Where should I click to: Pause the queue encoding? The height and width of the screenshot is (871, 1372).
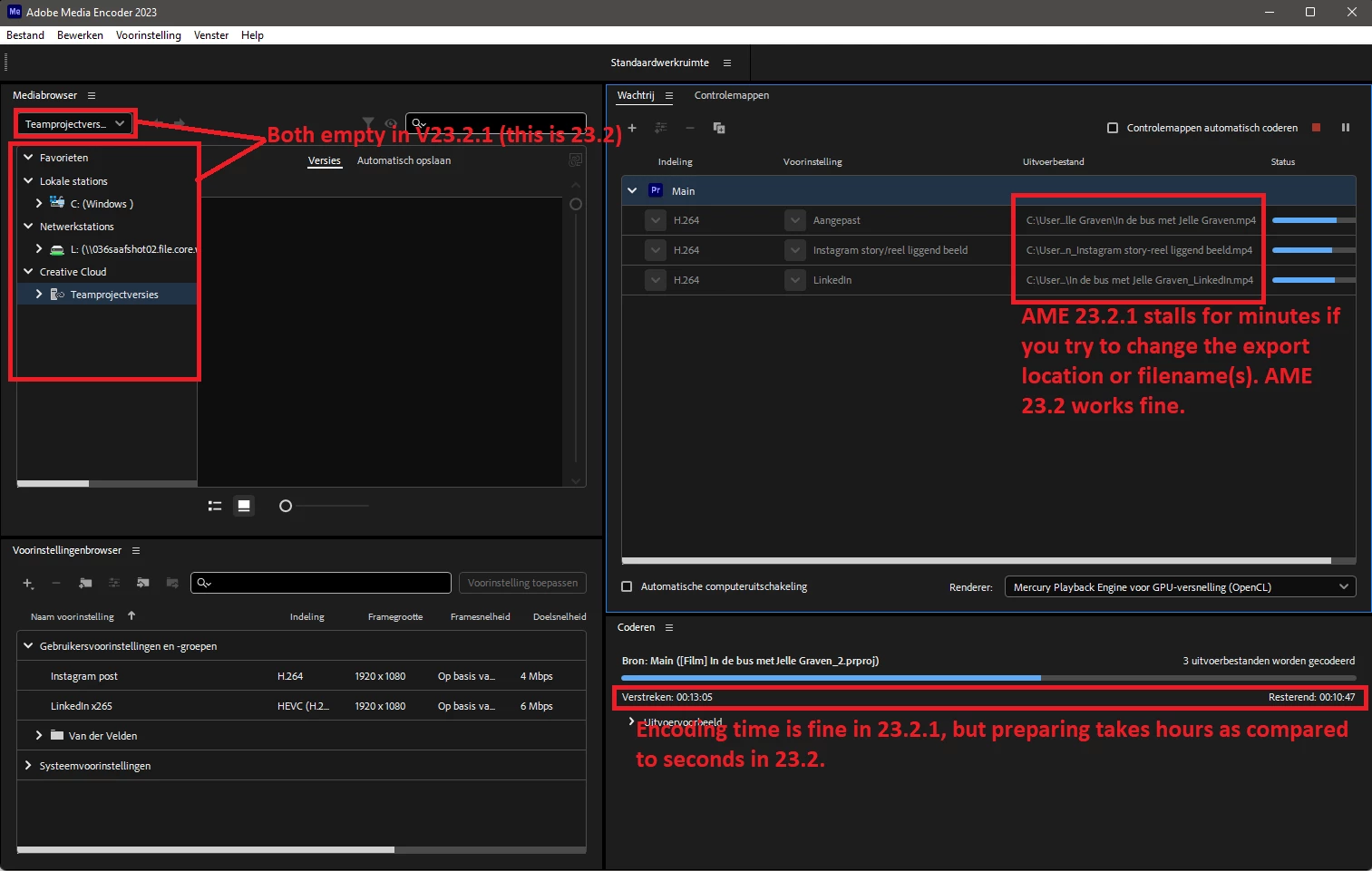click(x=1346, y=128)
